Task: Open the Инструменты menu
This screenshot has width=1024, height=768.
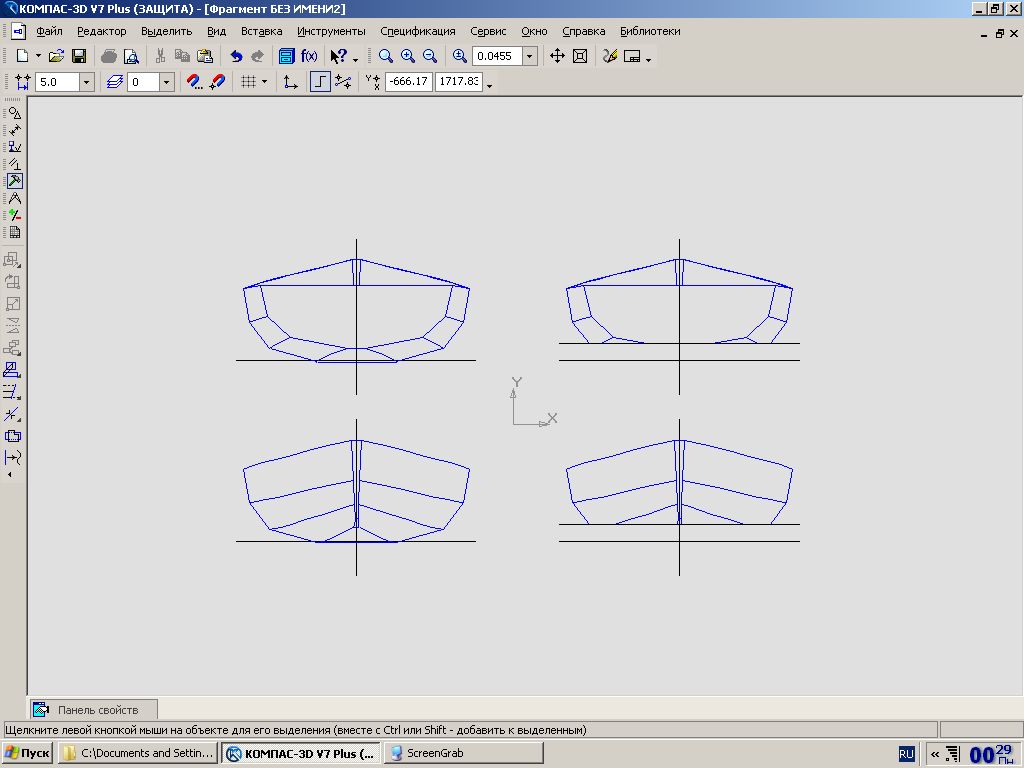Action: tap(331, 31)
